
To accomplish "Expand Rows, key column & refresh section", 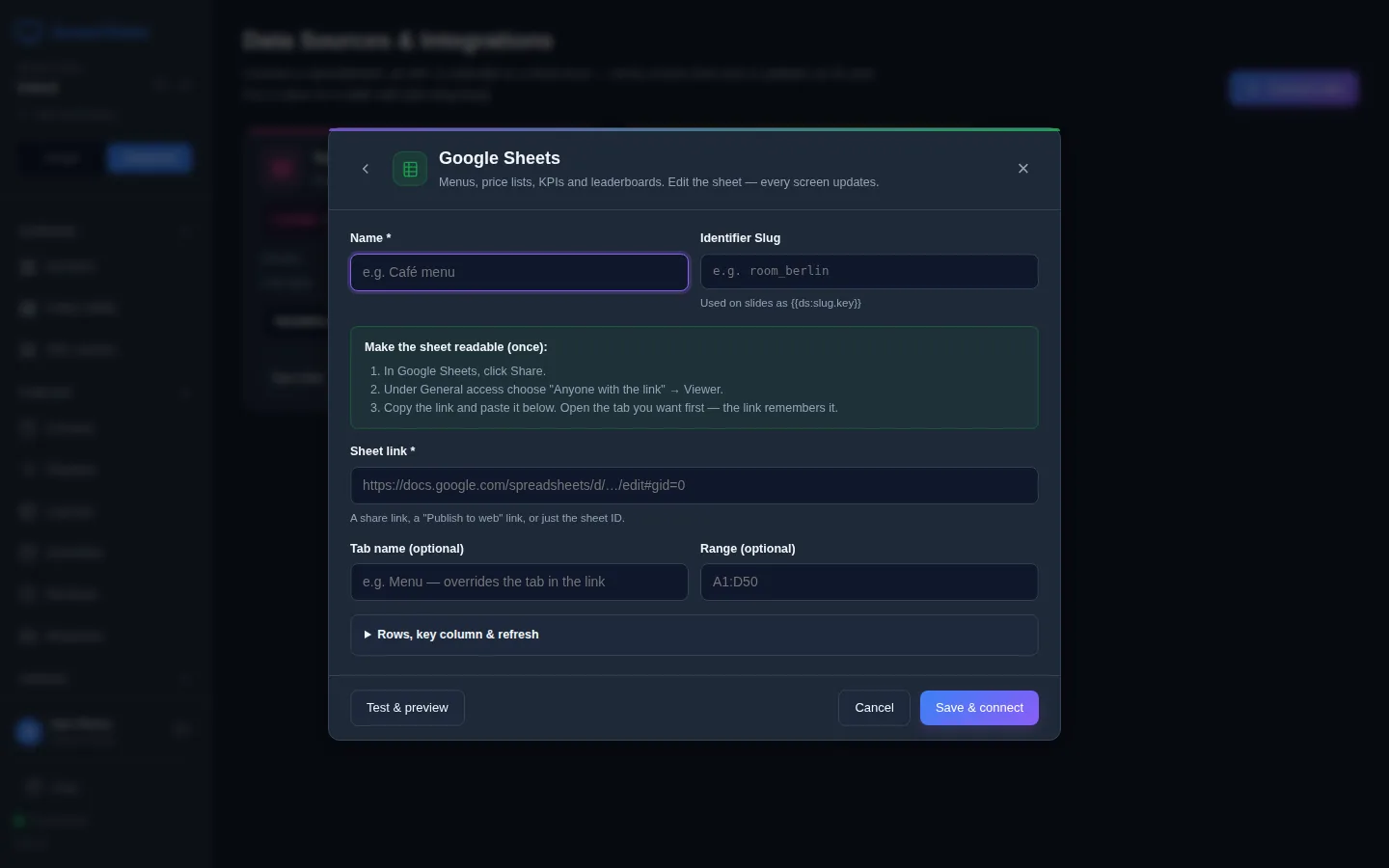I will [694, 635].
